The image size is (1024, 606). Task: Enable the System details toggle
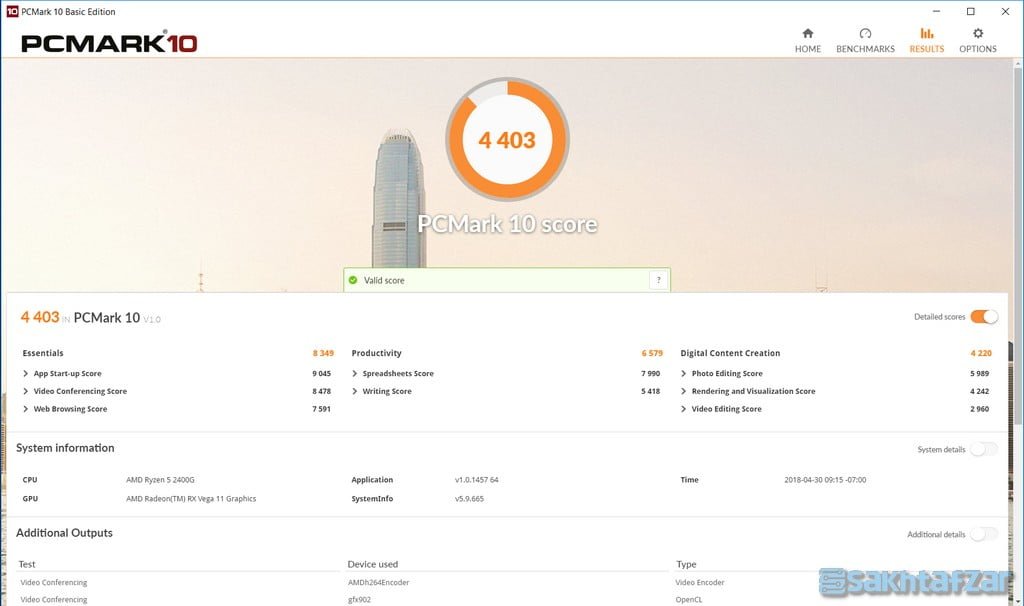coord(983,449)
